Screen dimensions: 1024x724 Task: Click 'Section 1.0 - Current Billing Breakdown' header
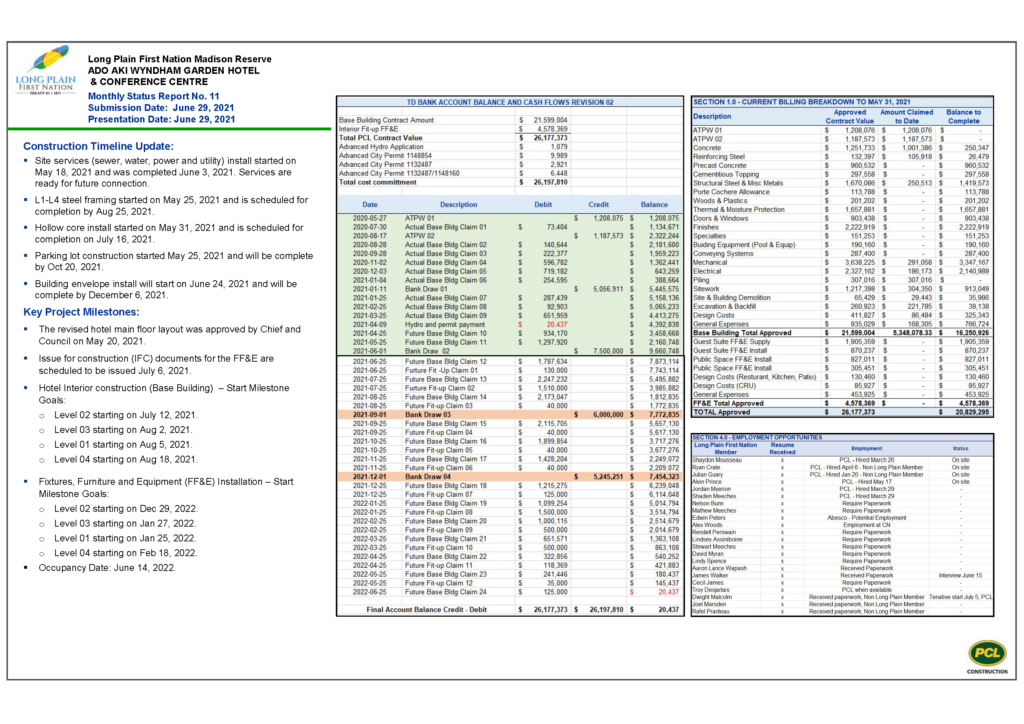point(842,102)
